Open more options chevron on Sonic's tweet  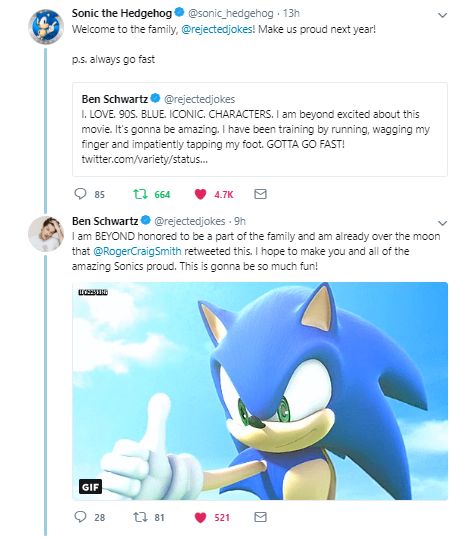tap(442, 15)
